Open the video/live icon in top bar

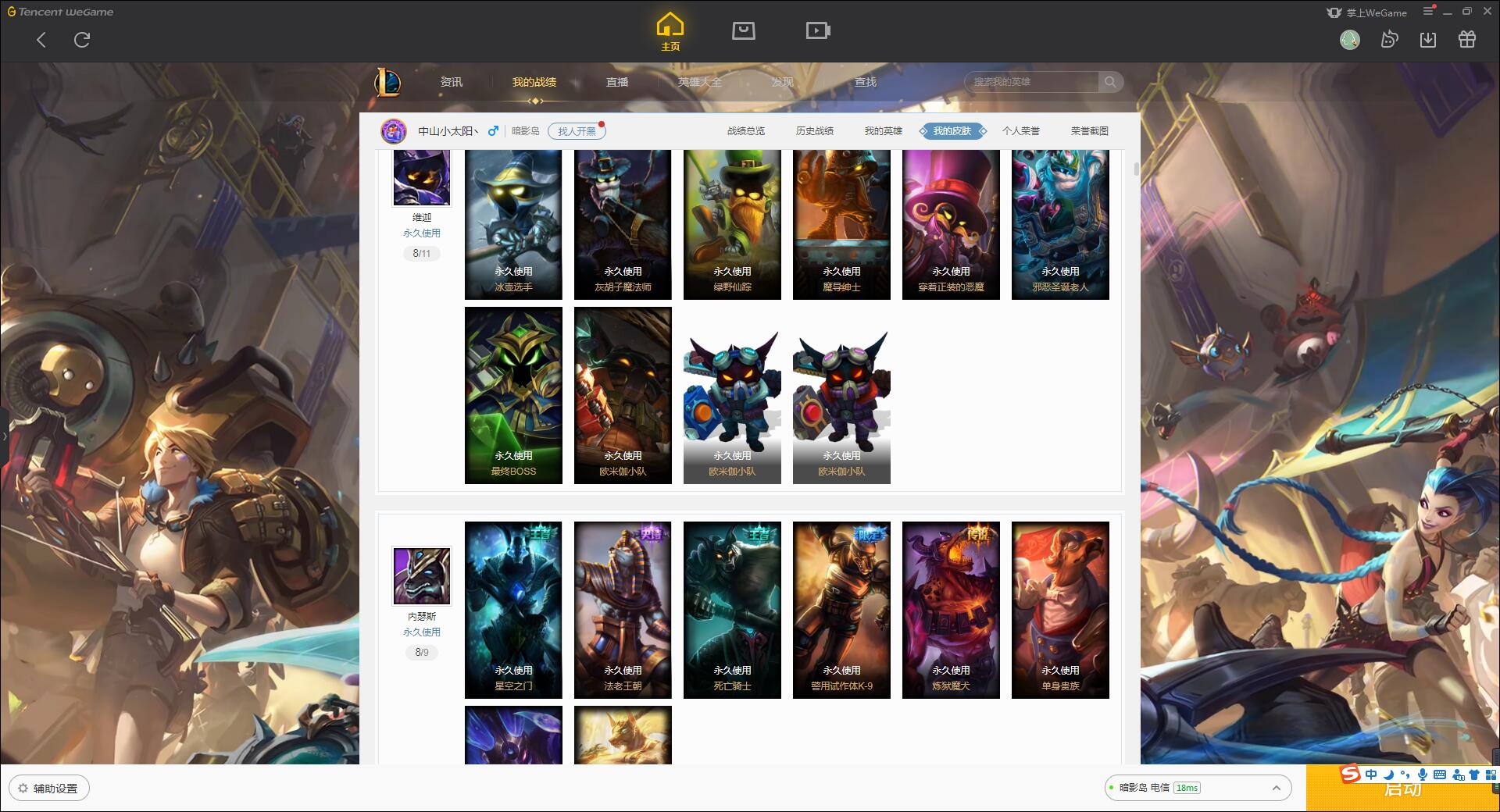tap(818, 30)
